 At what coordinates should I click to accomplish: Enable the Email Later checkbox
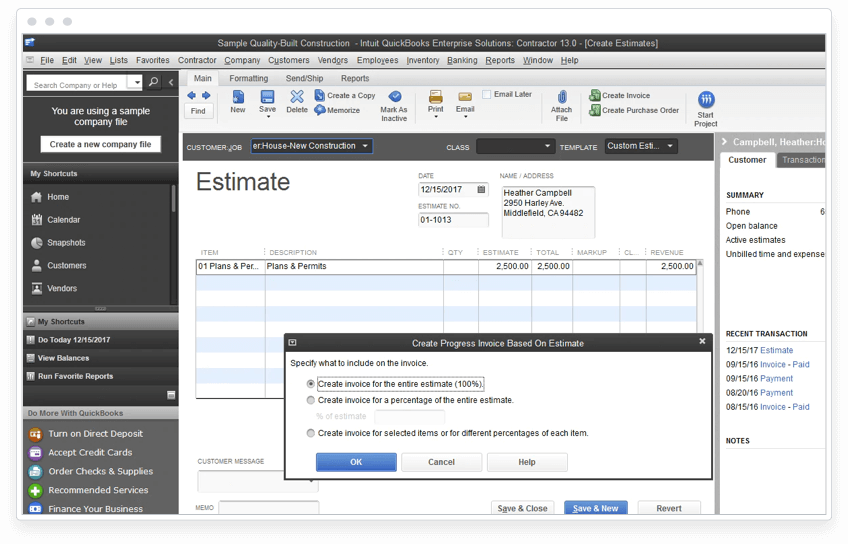click(487, 95)
